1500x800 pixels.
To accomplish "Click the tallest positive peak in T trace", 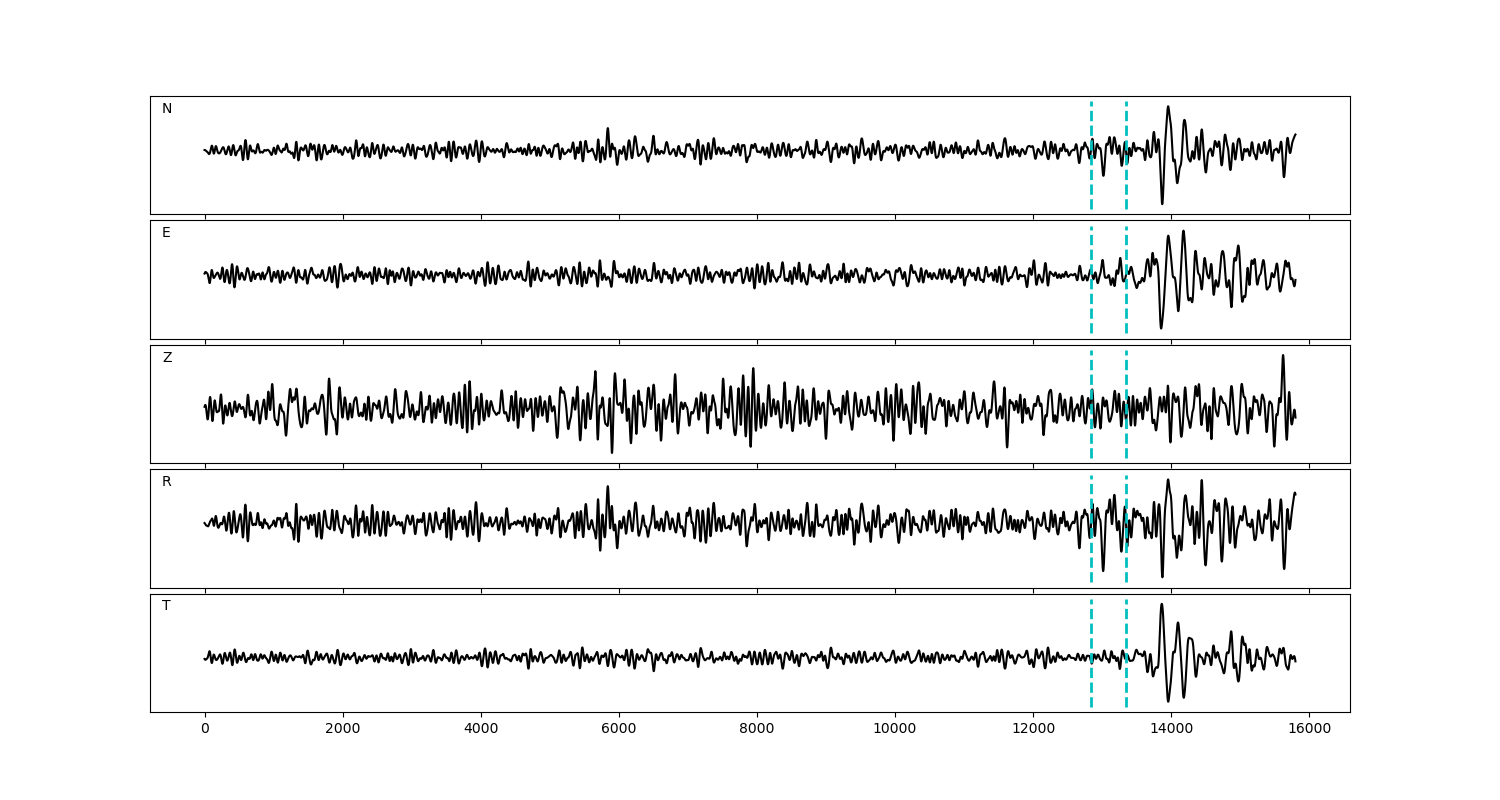I will [1161, 605].
